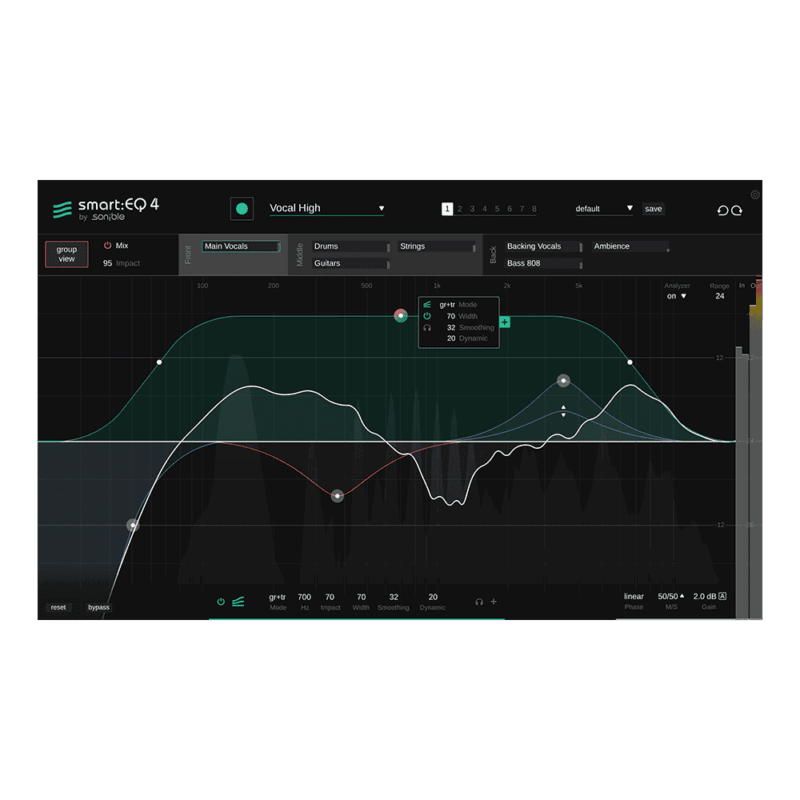This screenshot has height=800, width=800.
Task: Click the group view button
Action: pos(67,254)
